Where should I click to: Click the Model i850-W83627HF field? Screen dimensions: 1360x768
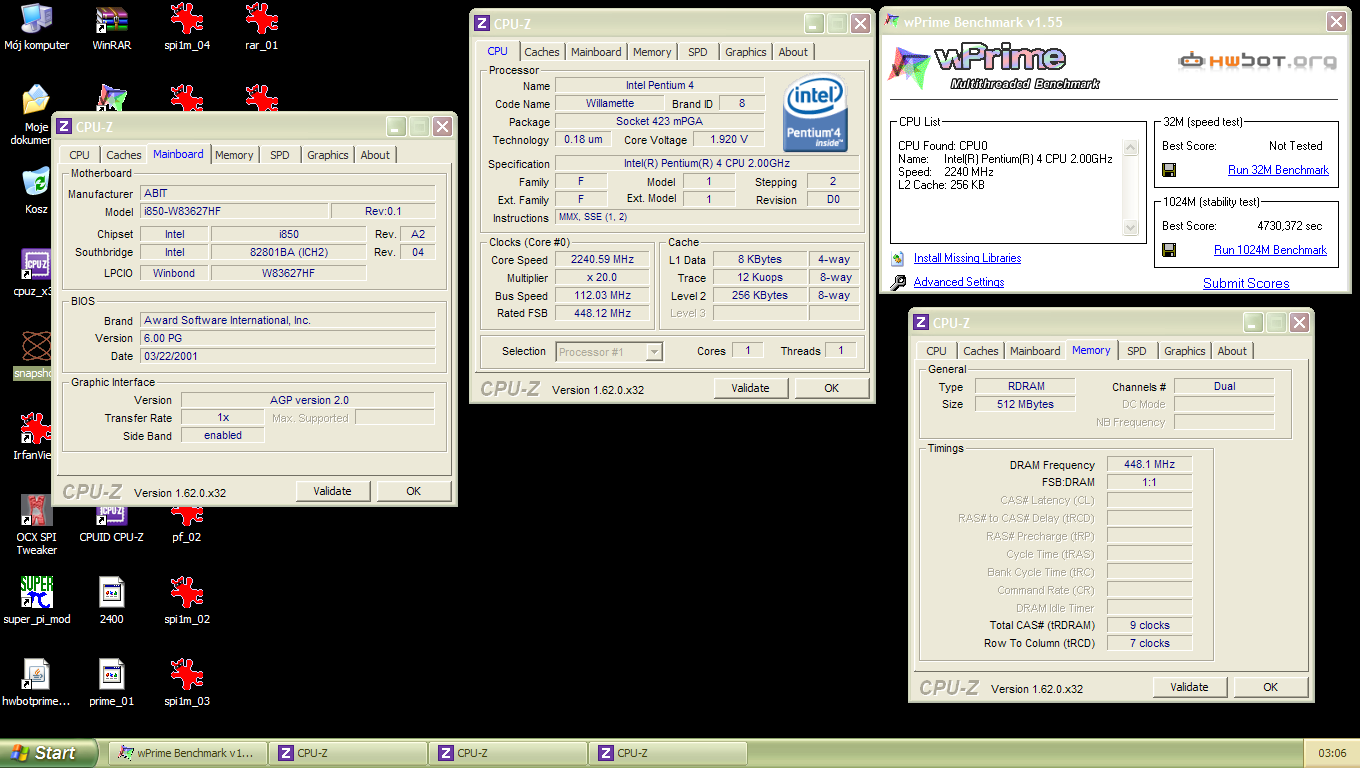234,212
